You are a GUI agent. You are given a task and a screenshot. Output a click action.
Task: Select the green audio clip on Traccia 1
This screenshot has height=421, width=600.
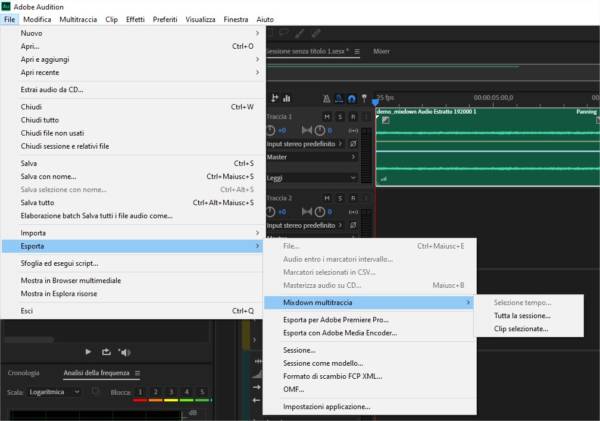point(488,147)
